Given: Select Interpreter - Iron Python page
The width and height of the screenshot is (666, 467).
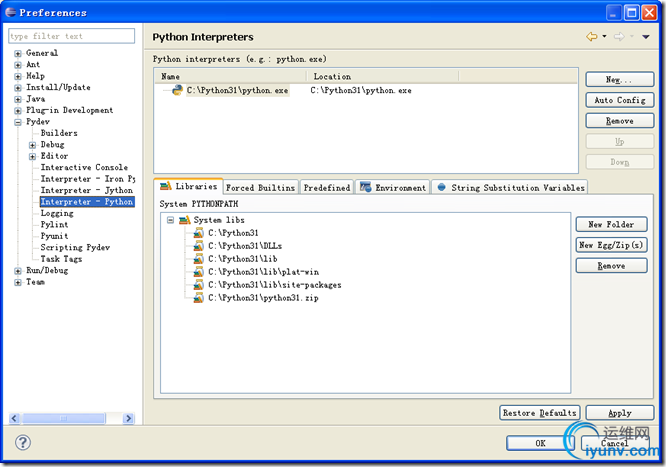Looking at the screenshot, I should click(x=87, y=179).
